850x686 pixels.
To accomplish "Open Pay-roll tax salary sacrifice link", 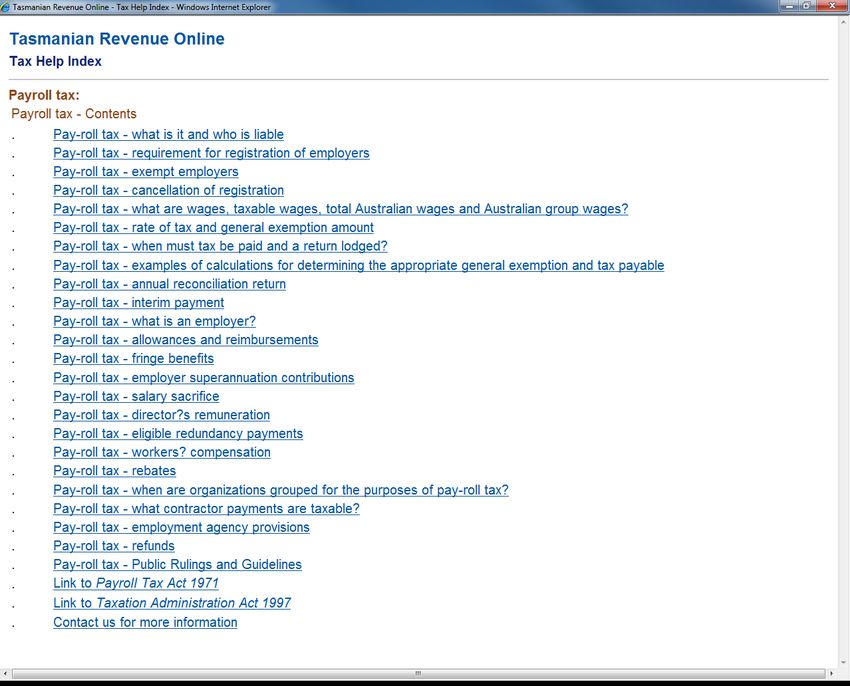I will click(136, 396).
